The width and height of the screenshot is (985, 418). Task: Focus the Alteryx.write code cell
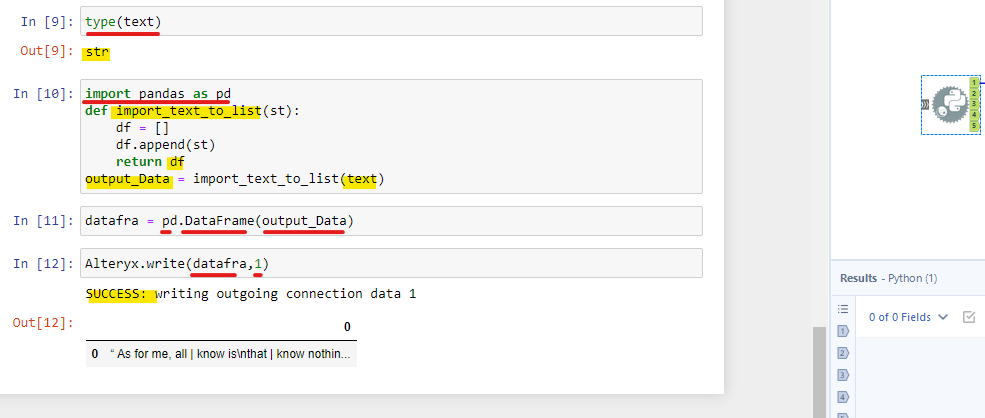point(392,263)
